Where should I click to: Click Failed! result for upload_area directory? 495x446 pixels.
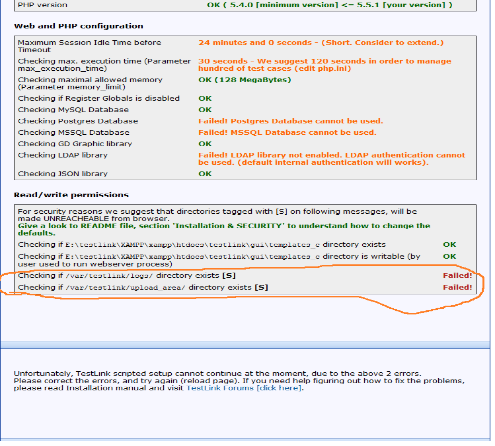tap(457, 288)
